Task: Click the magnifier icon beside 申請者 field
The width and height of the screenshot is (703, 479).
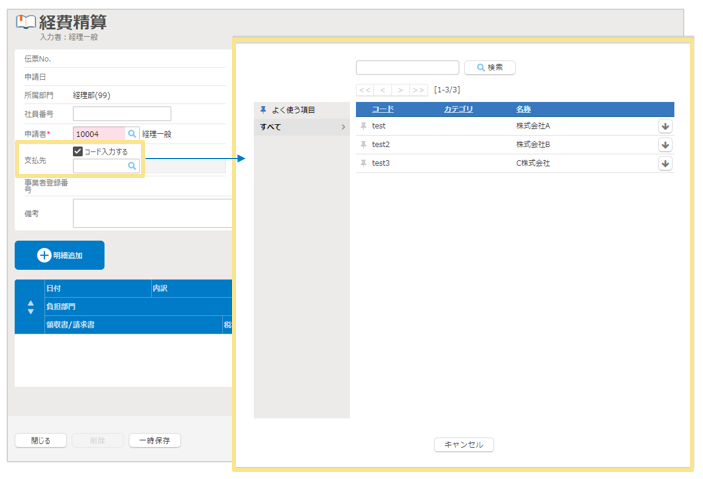Action: click(x=132, y=133)
